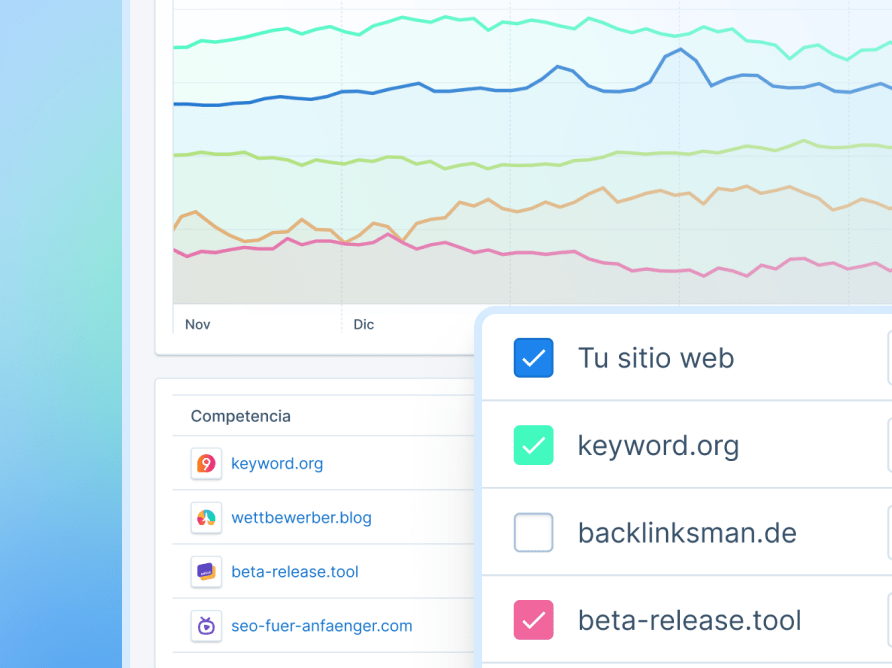The width and height of the screenshot is (892, 668).
Task: Click the seo-fuer-anfaenger.com site icon
Action: coord(206,626)
